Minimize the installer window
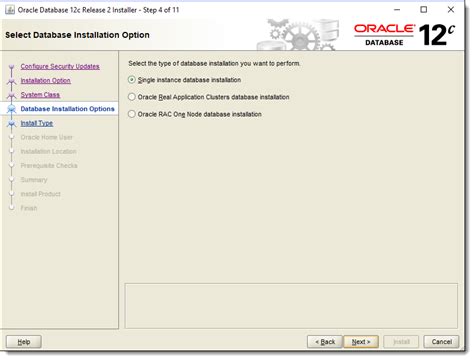Screen dimensions: 474x360 tap(397, 10)
